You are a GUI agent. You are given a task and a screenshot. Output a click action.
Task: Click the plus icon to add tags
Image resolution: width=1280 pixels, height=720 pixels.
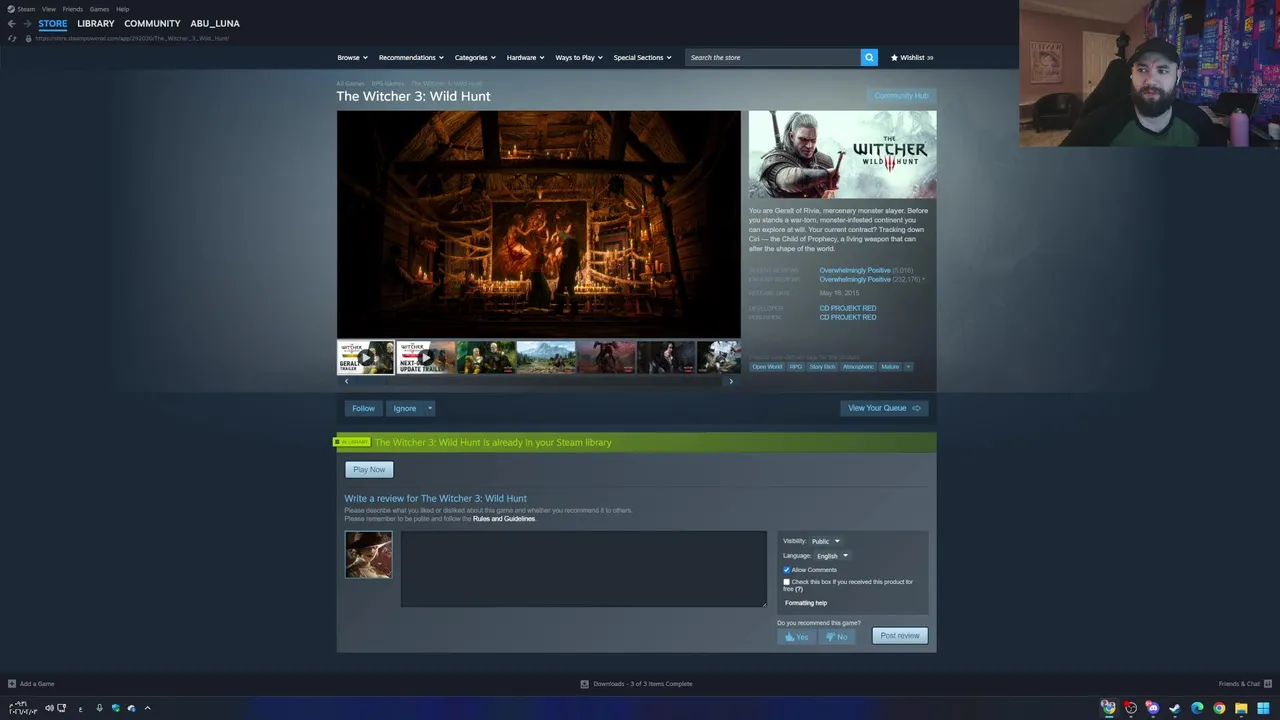(x=908, y=367)
